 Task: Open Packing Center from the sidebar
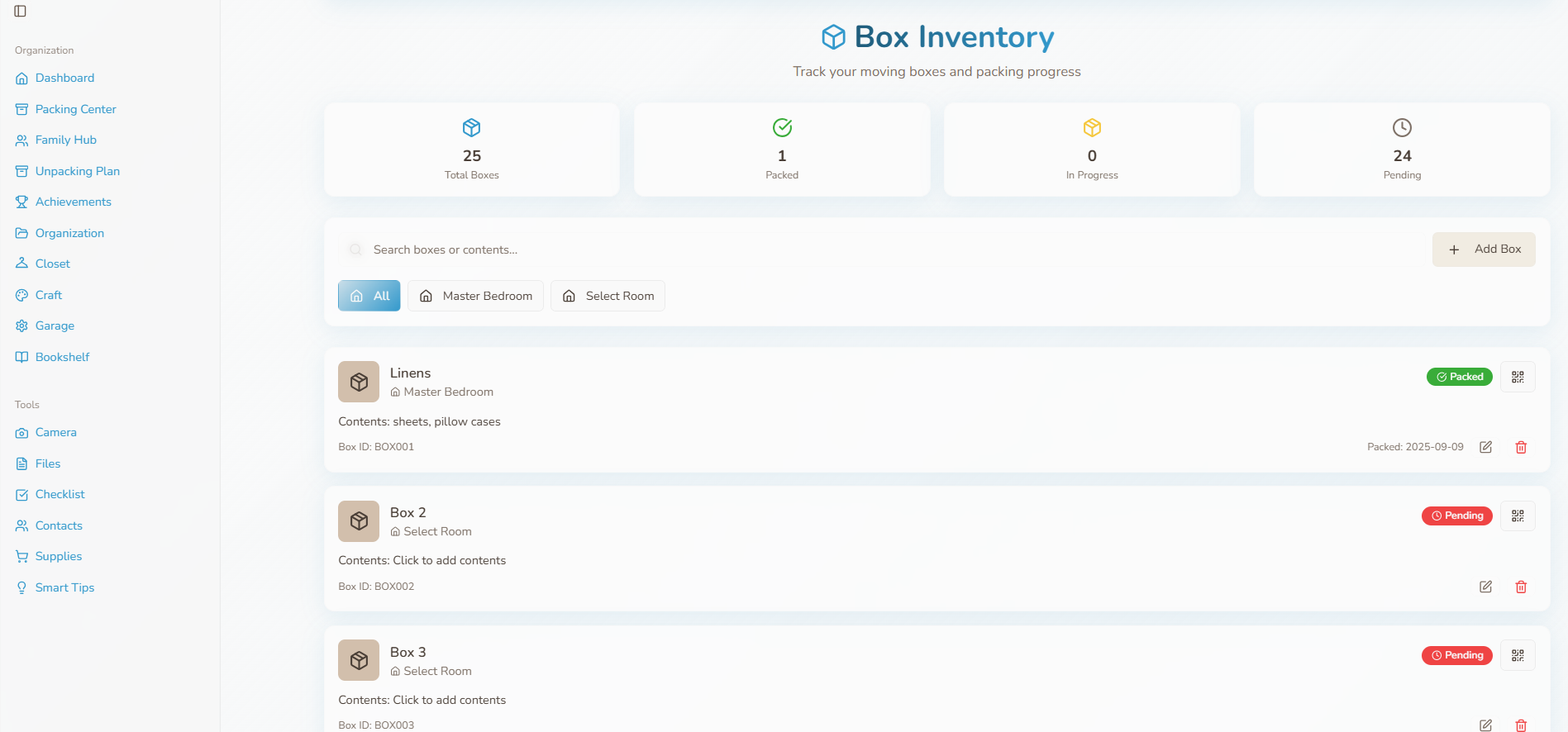coord(75,109)
